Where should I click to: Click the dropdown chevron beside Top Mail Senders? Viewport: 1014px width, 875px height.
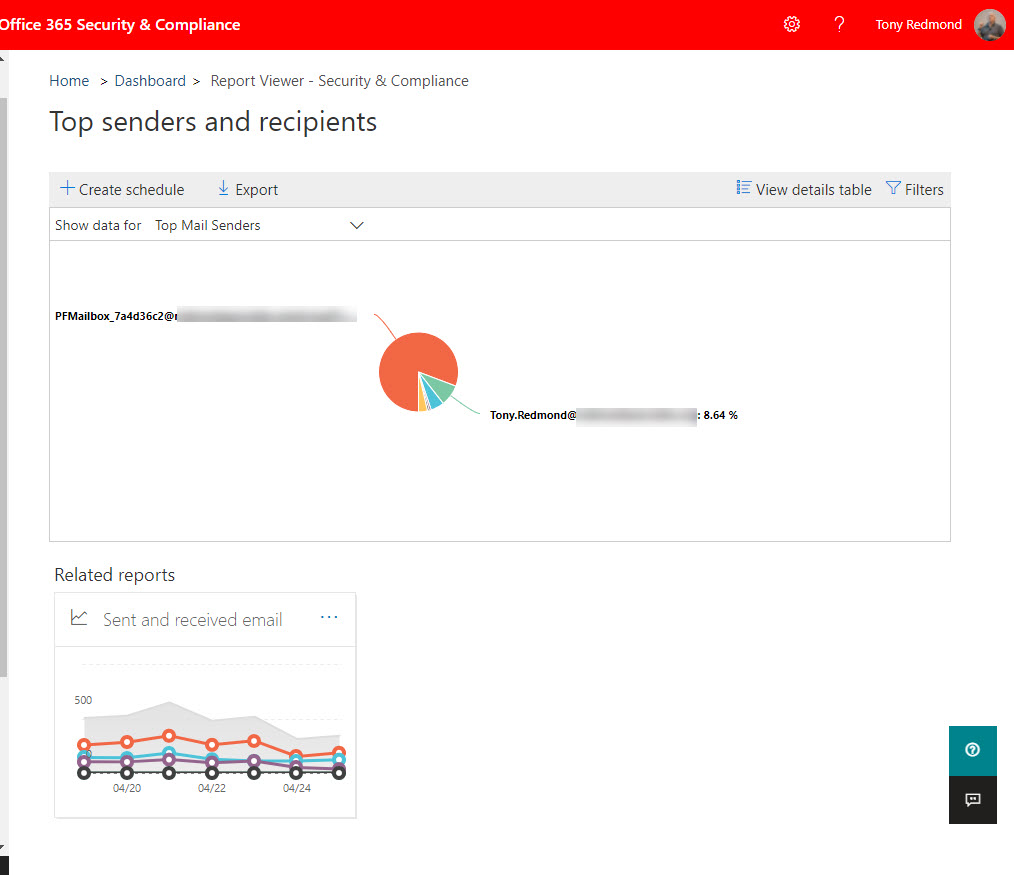tap(357, 226)
